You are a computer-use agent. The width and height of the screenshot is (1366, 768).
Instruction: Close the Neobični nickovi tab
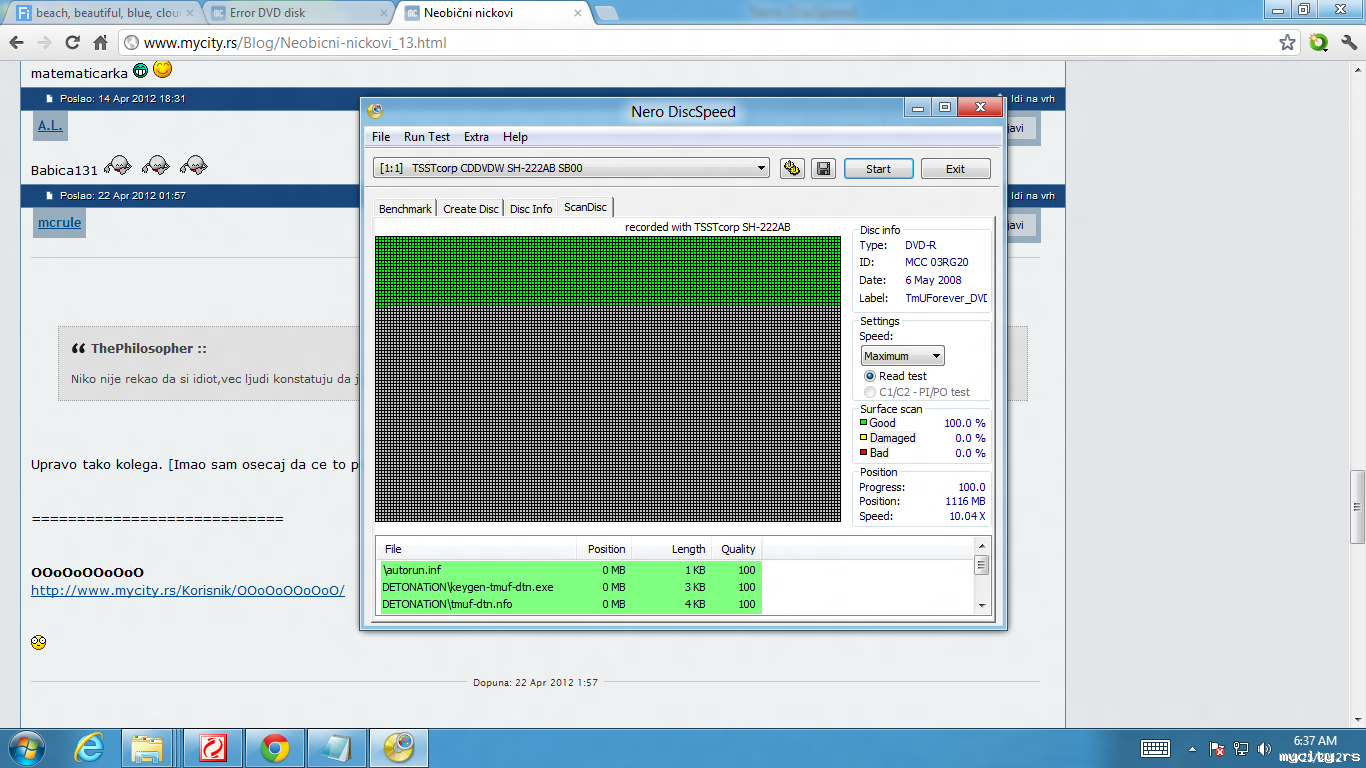pos(579,13)
